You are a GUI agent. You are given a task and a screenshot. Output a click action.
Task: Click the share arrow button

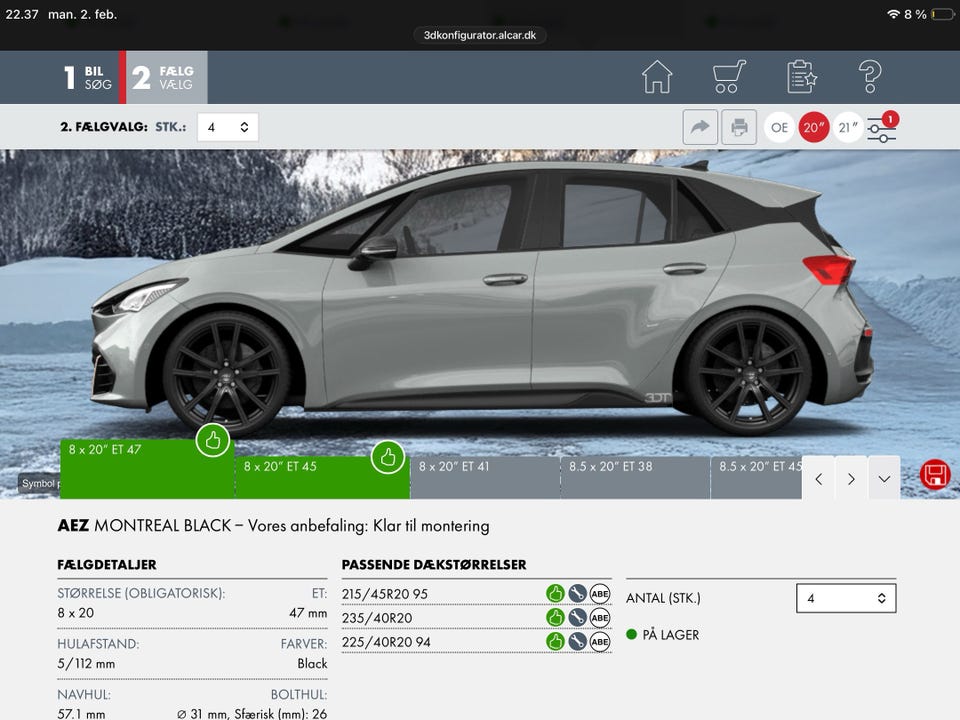(700, 127)
